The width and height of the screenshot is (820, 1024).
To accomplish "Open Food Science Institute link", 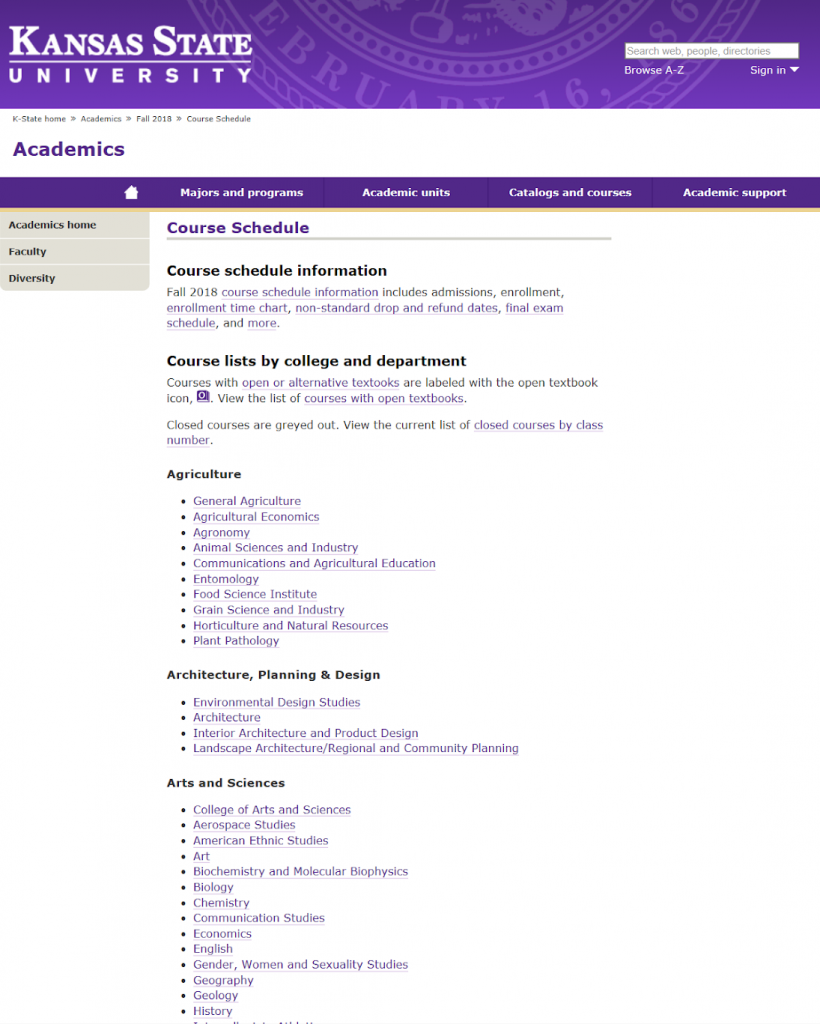I will click(255, 594).
